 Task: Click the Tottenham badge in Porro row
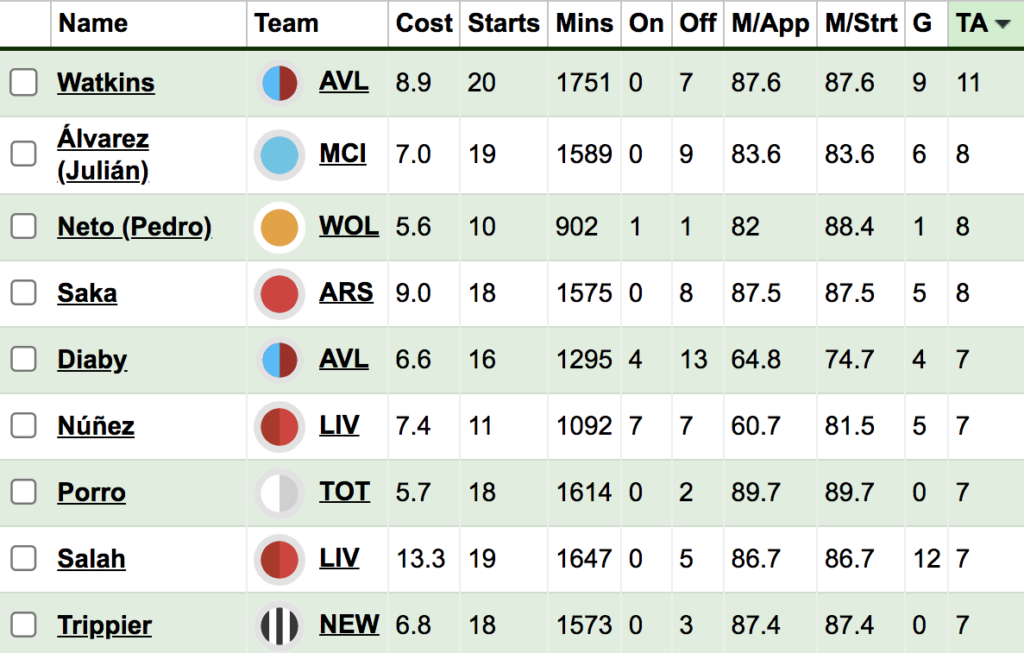pos(279,493)
